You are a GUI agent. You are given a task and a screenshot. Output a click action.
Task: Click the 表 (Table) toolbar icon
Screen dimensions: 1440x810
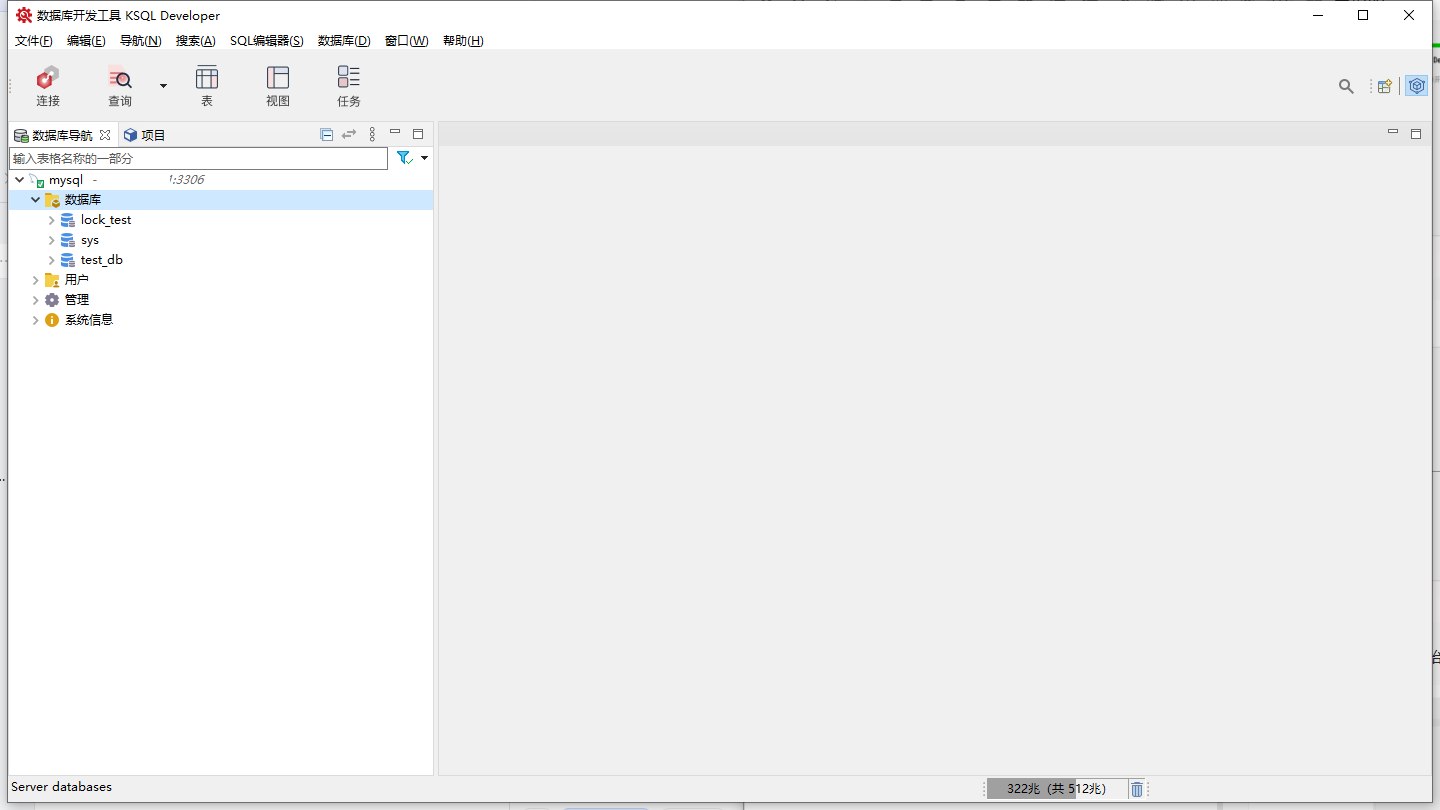[207, 85]
